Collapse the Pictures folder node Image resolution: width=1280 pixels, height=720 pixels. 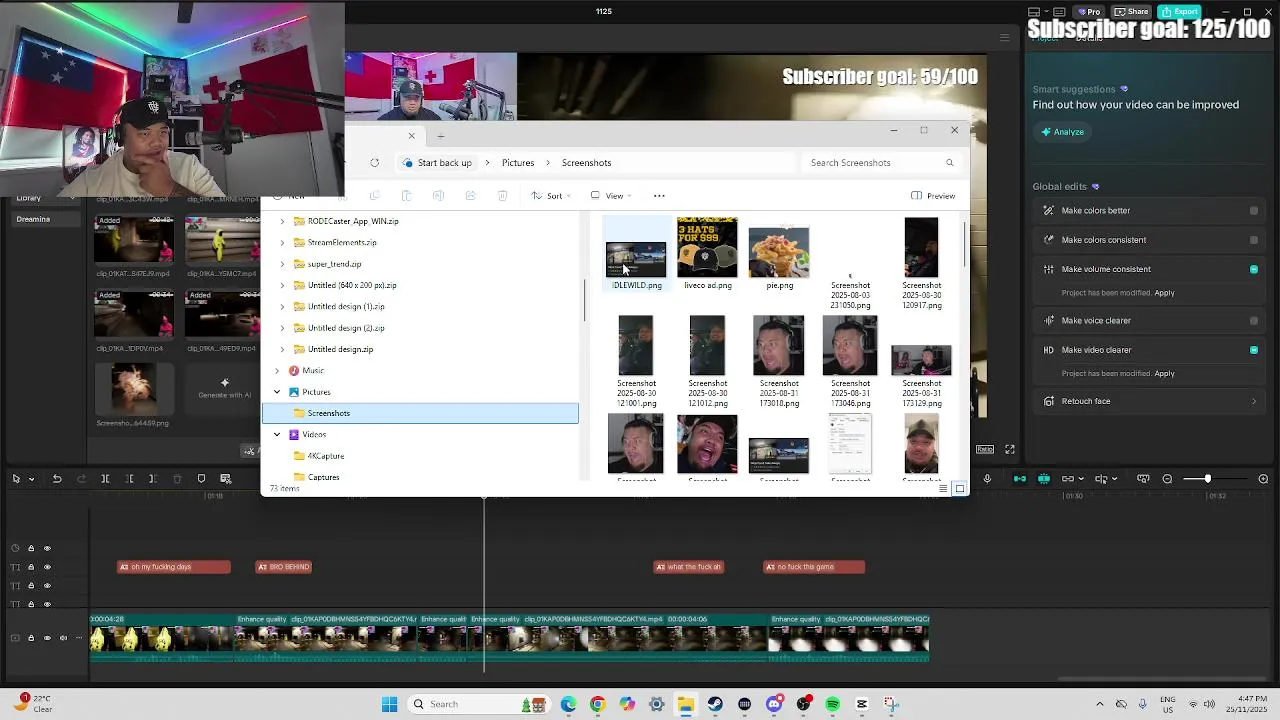pos(277,392)
